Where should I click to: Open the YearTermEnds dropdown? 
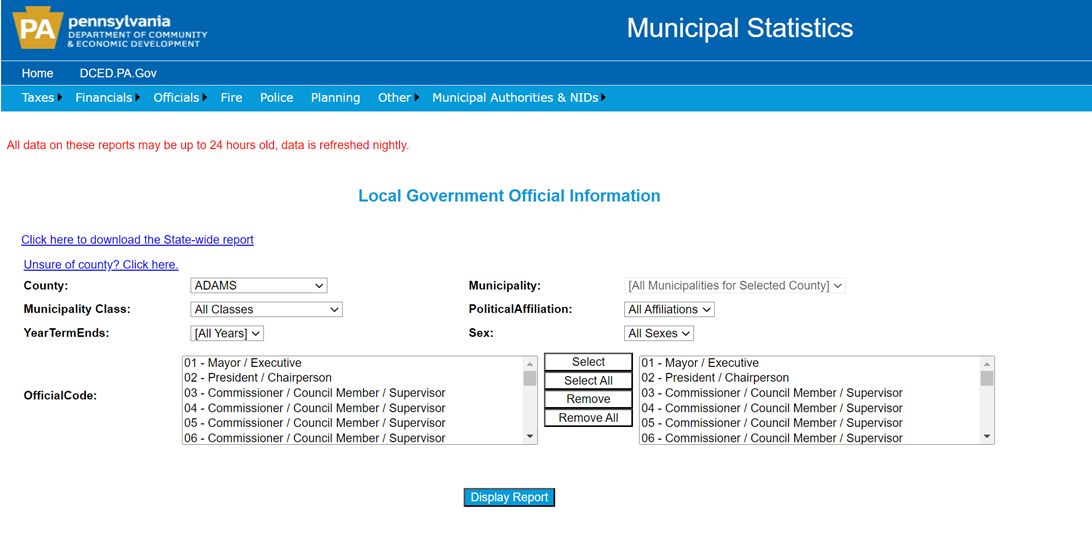click(x=227, y=334)
